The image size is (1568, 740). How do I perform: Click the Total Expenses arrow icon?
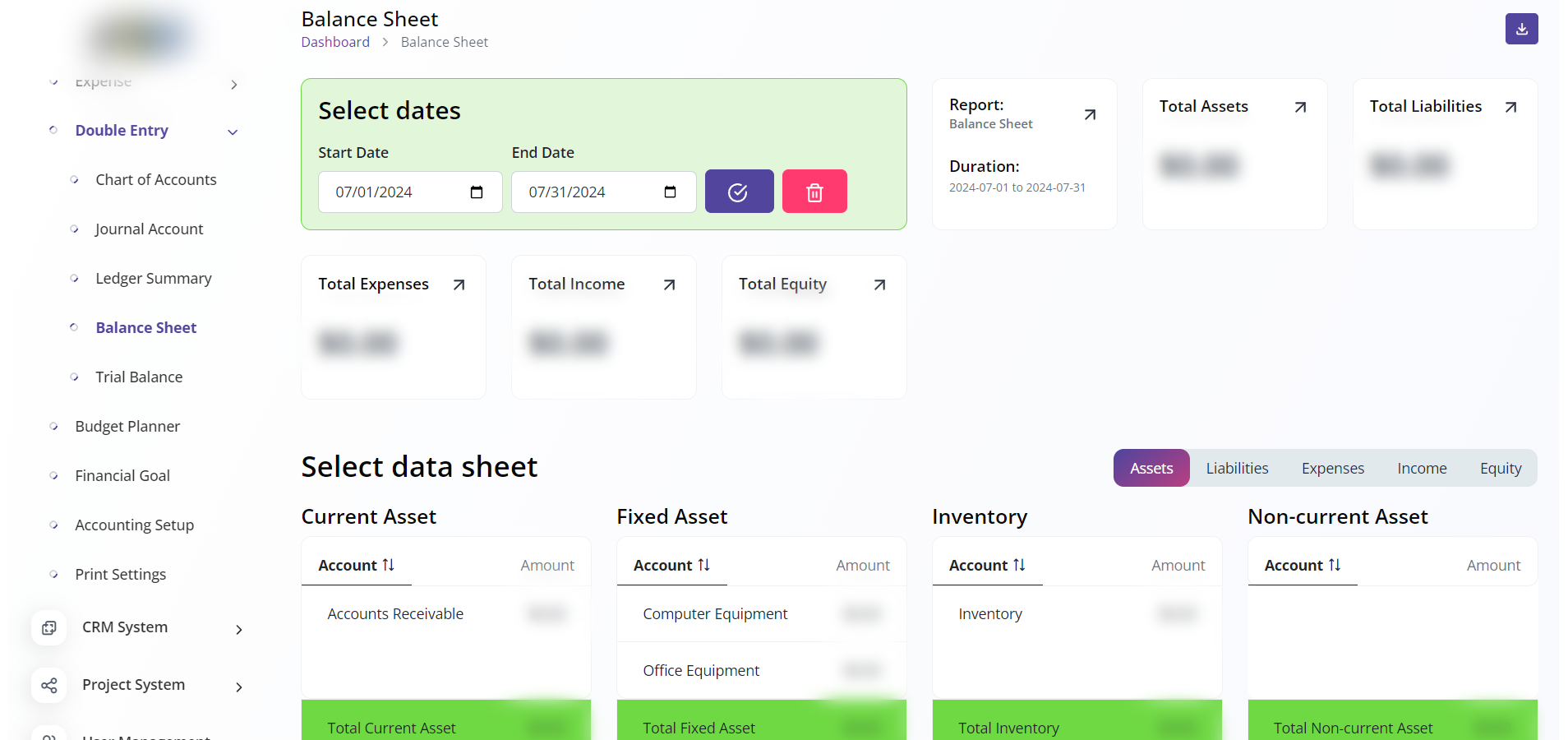click(x=459, y=284)
